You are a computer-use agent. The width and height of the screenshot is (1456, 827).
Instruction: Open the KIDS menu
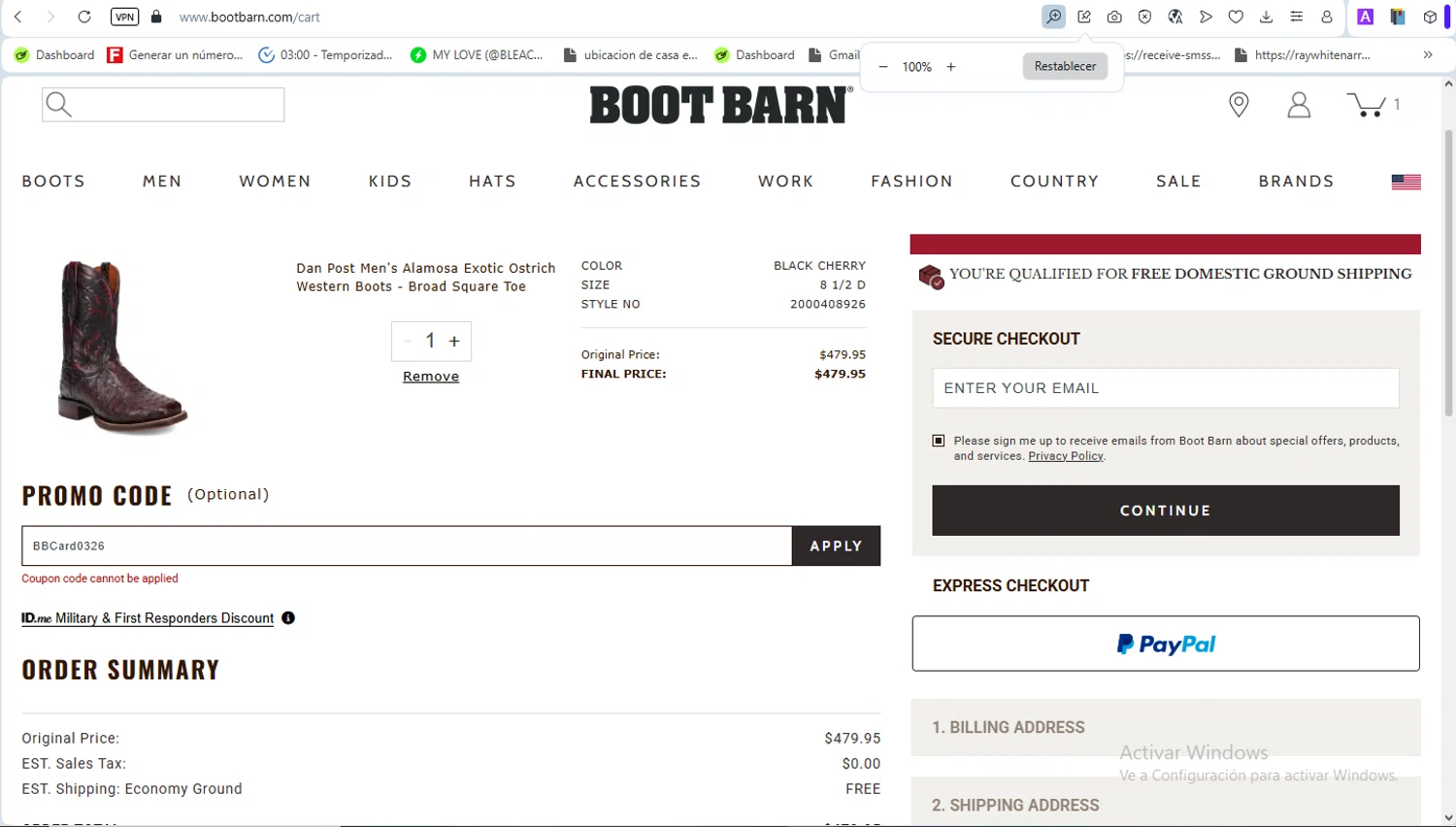(x=390, y=182)
